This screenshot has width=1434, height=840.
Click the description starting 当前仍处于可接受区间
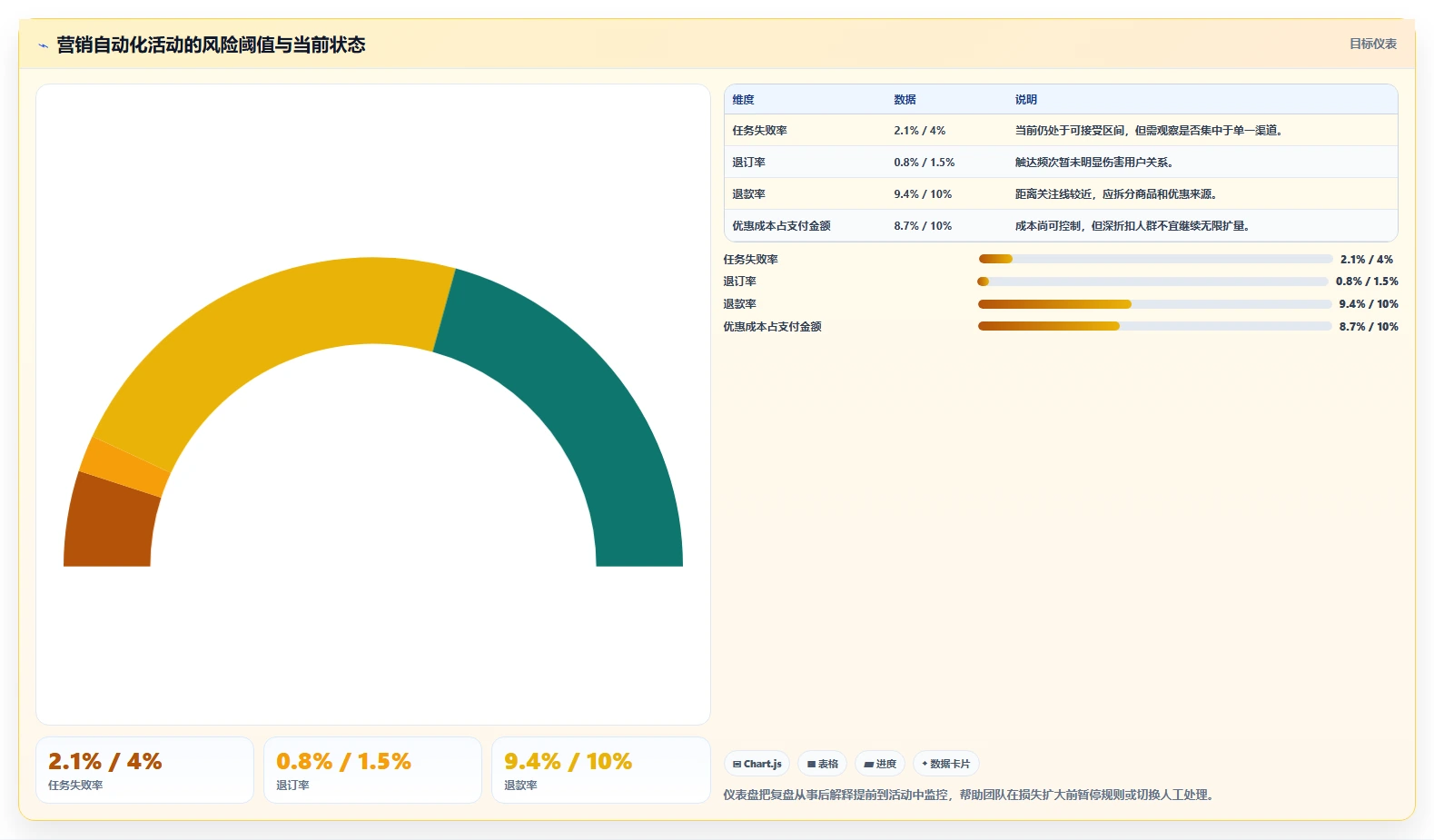[x=1151, y=131]
